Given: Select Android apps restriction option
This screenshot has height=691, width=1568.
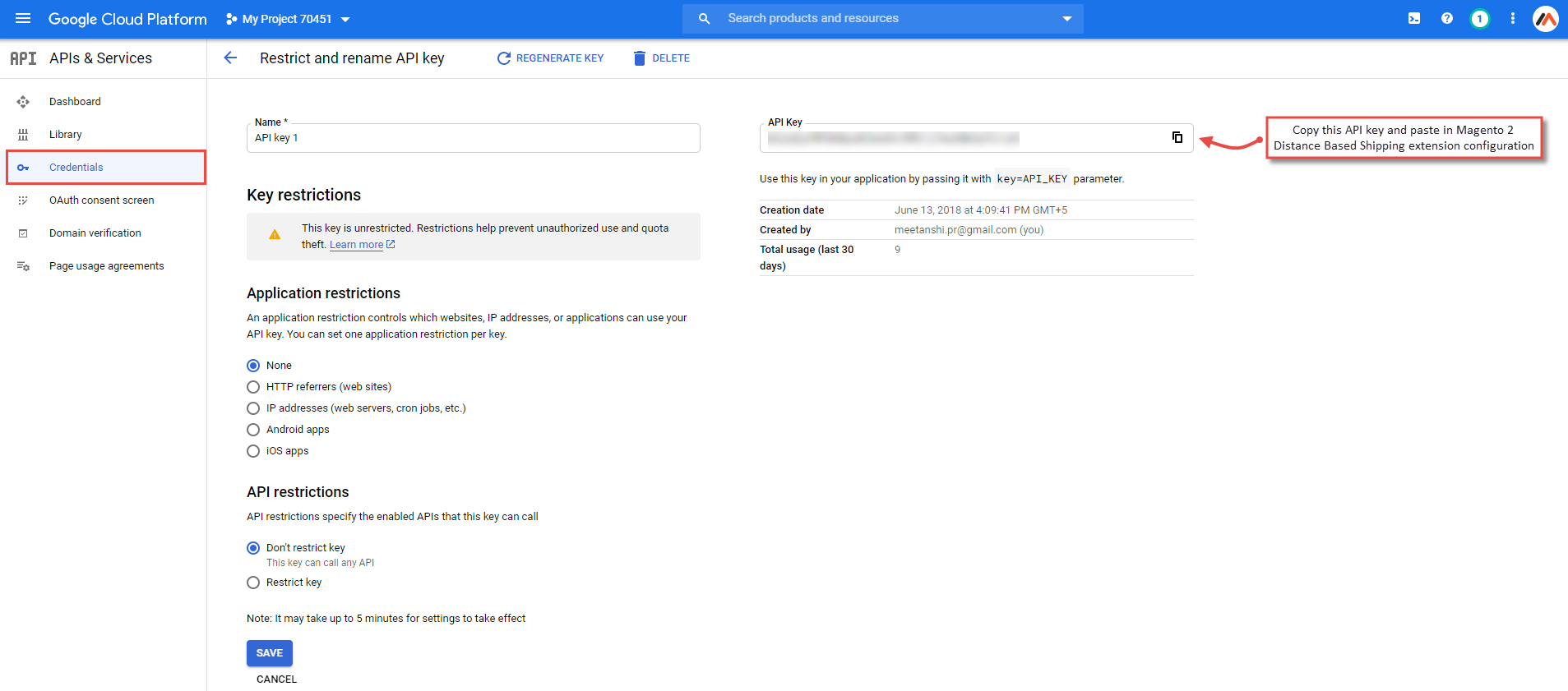Looking at the screenshot, I should (253, 430).
